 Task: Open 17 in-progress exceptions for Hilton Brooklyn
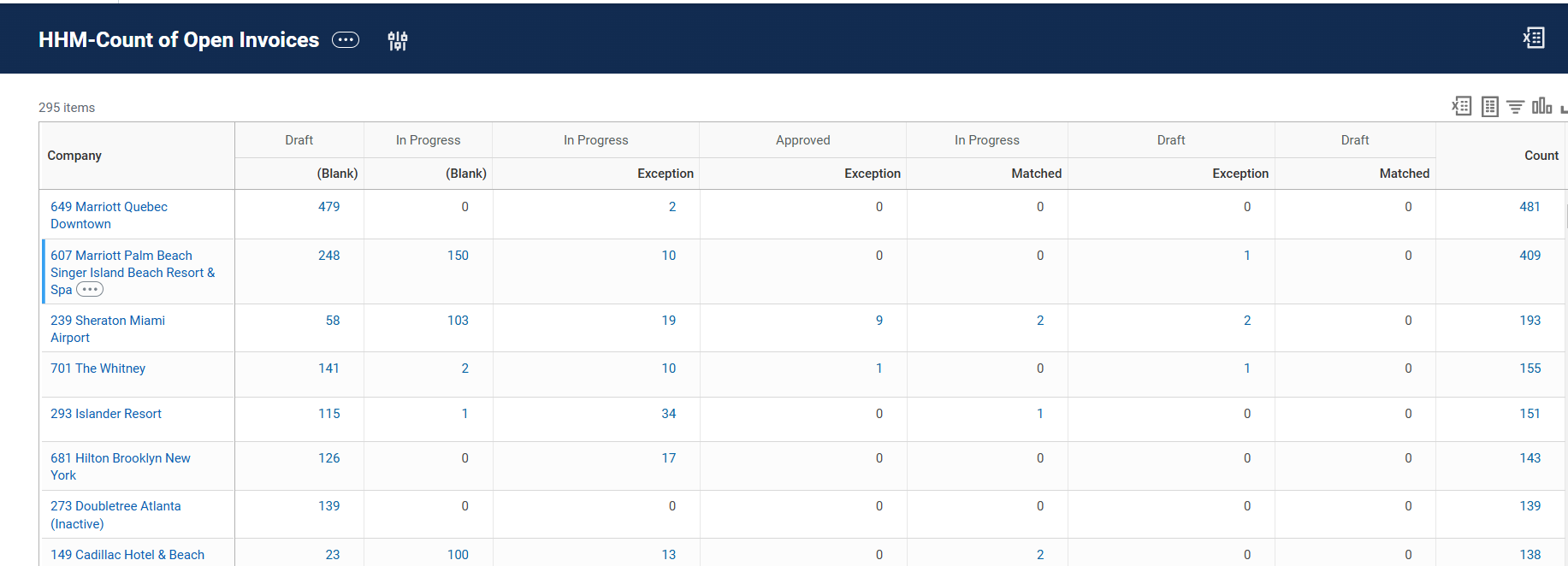coord(669,458)
